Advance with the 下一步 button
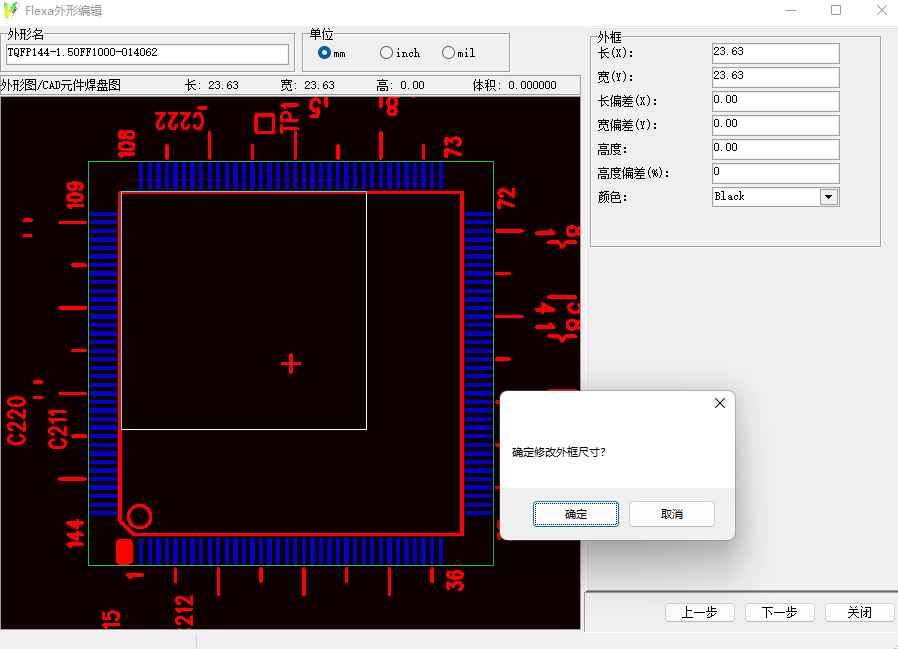This screenshot has width=898, height=649. click(x=779, y=612)
